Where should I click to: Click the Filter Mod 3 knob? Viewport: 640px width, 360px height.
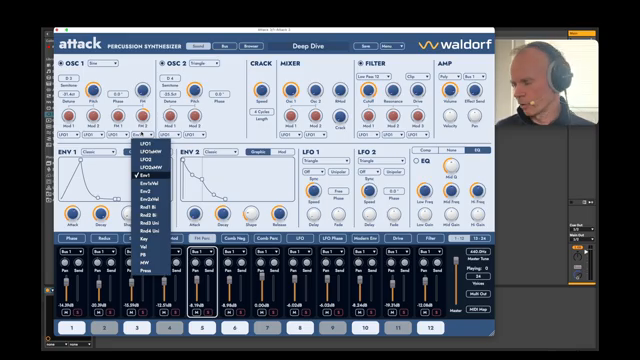pyautogui.click(x=417, y=116)
